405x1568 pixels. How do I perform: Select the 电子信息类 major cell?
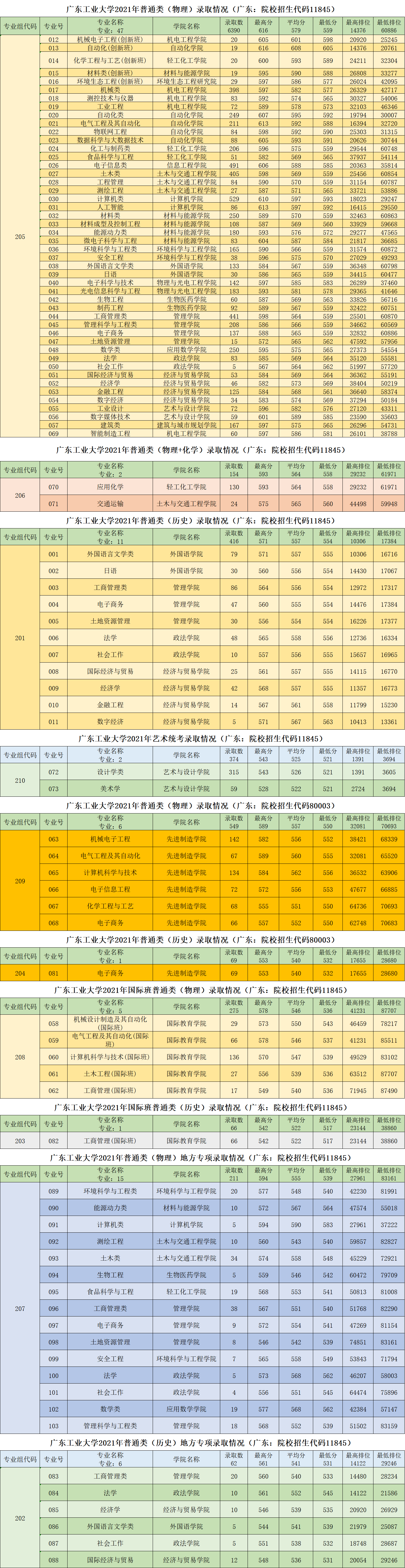110,165
